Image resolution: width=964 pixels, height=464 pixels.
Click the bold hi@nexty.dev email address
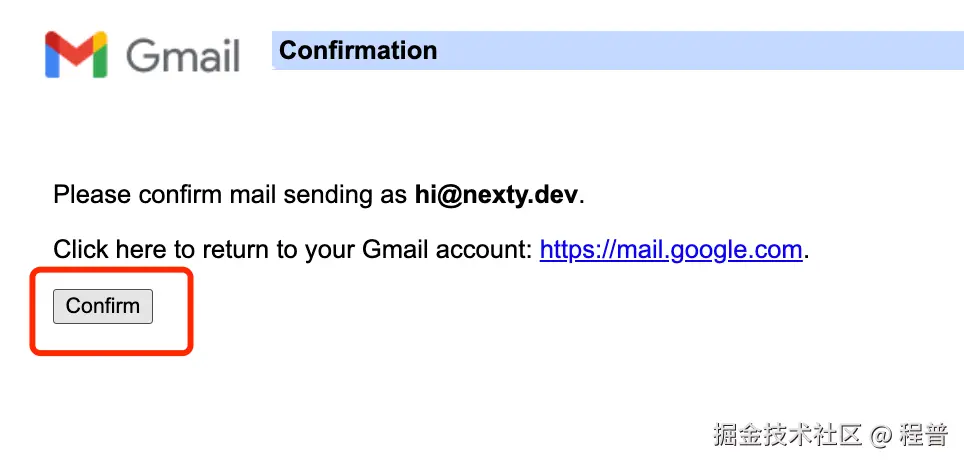[497, 195]
